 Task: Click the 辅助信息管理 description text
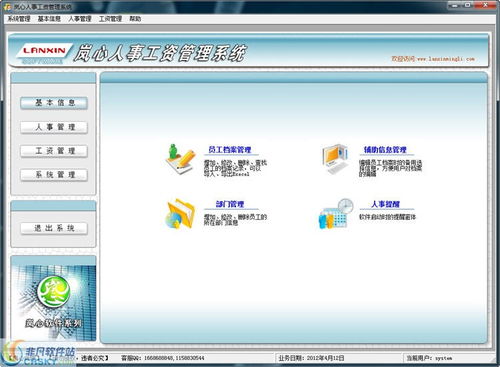click(390, 168)
